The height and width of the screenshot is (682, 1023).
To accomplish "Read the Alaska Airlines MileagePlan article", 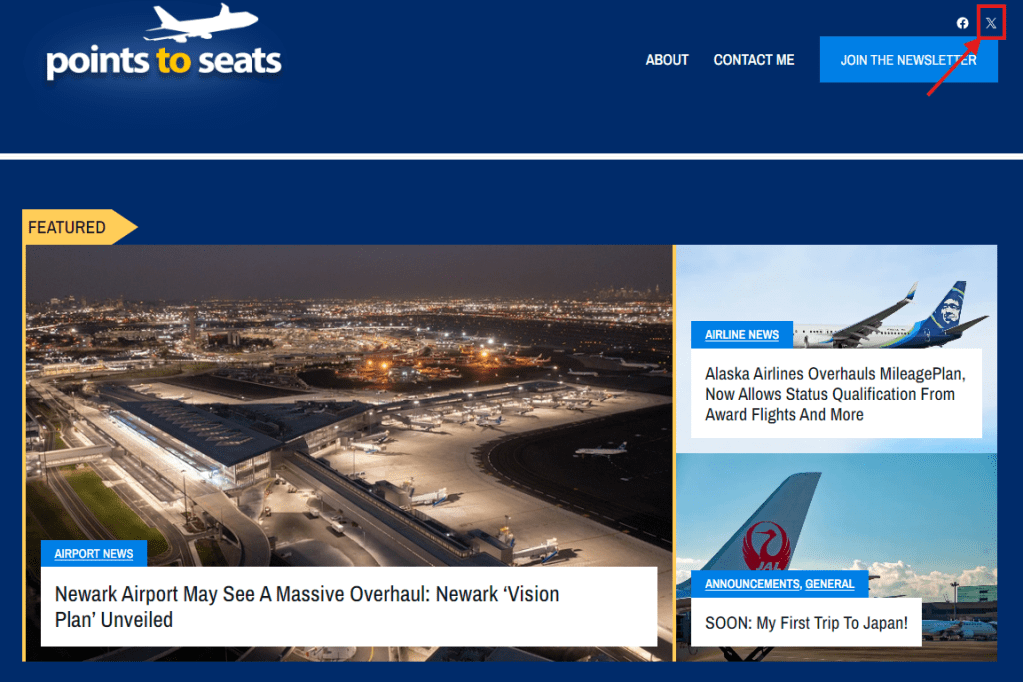I will coord(835,394).
